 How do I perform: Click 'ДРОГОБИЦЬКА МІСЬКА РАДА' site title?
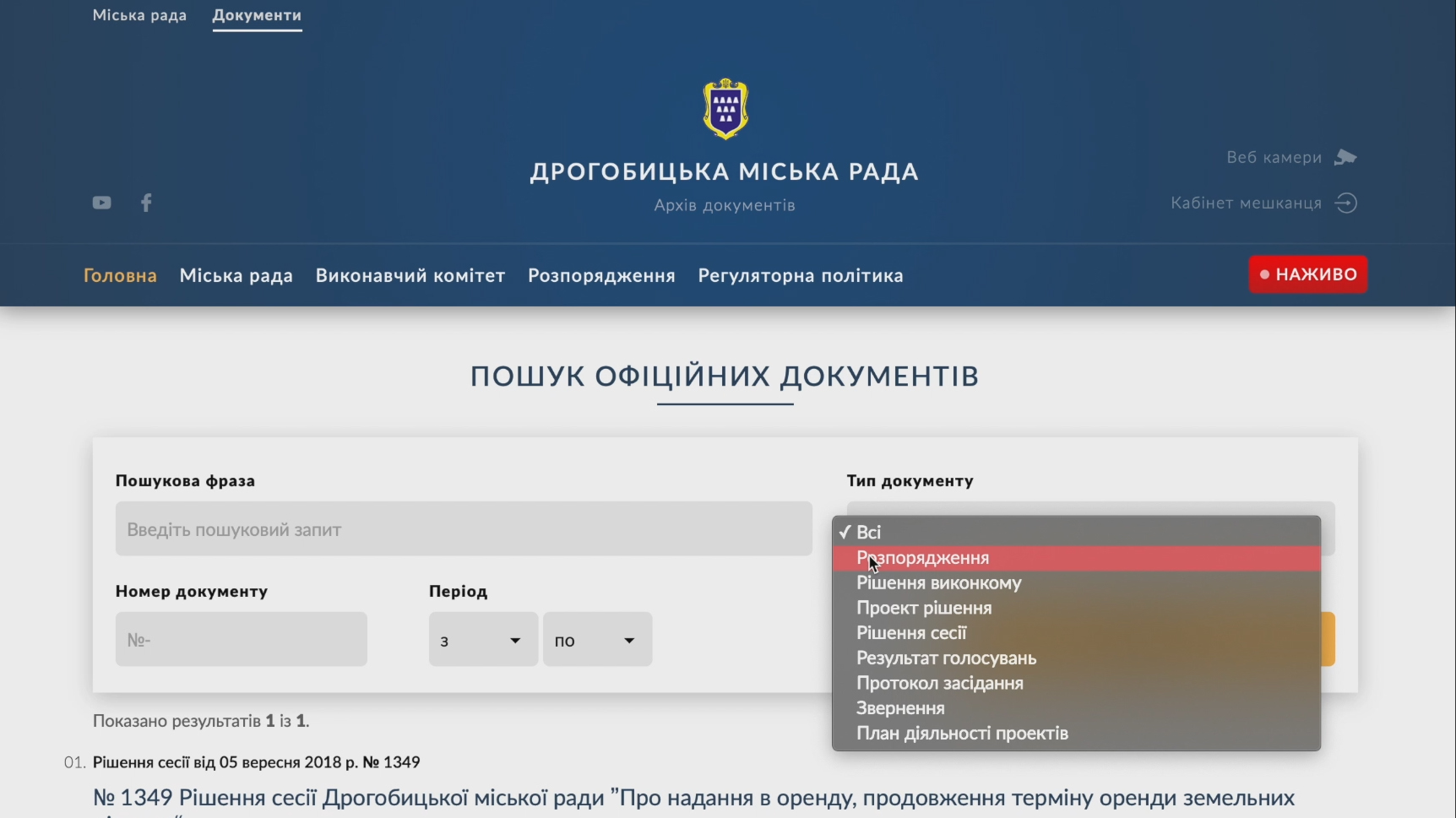click(x=725, y=171)
